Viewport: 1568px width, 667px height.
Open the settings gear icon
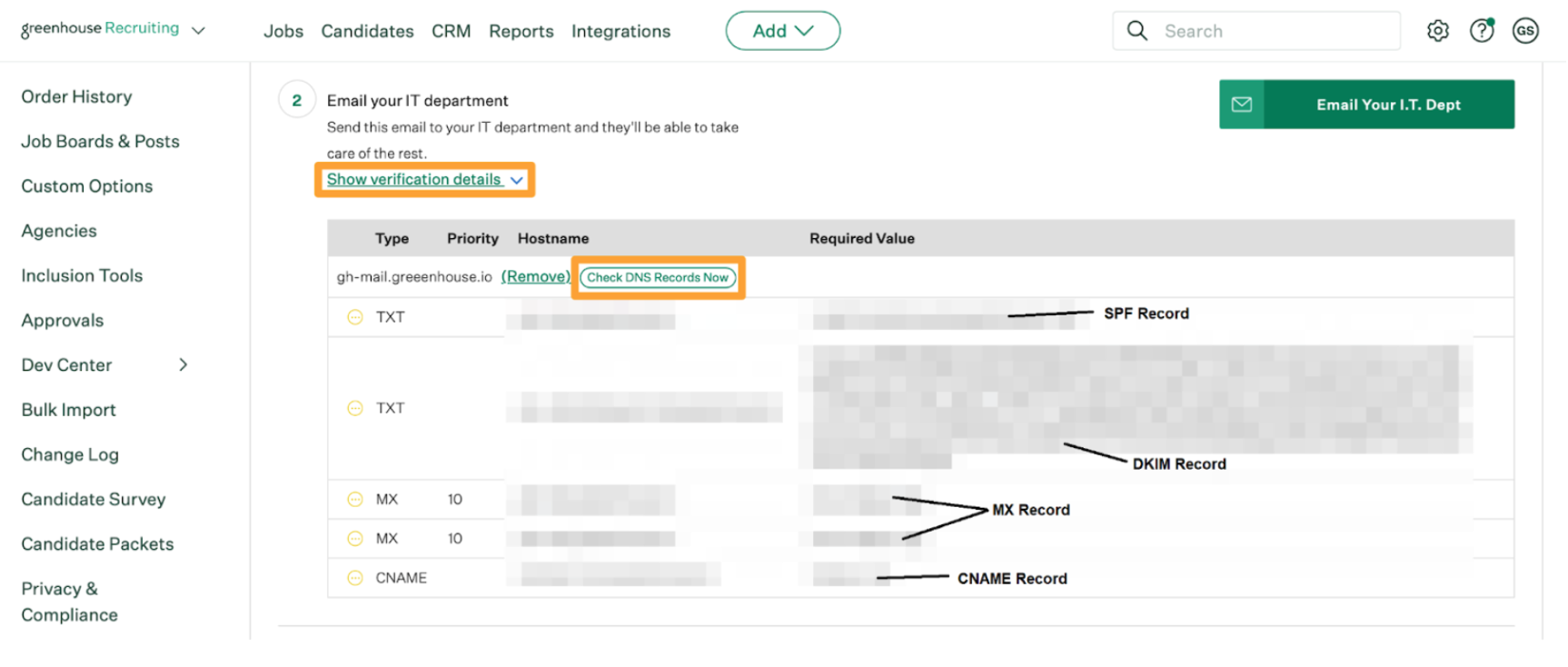tap(1438, 31)
